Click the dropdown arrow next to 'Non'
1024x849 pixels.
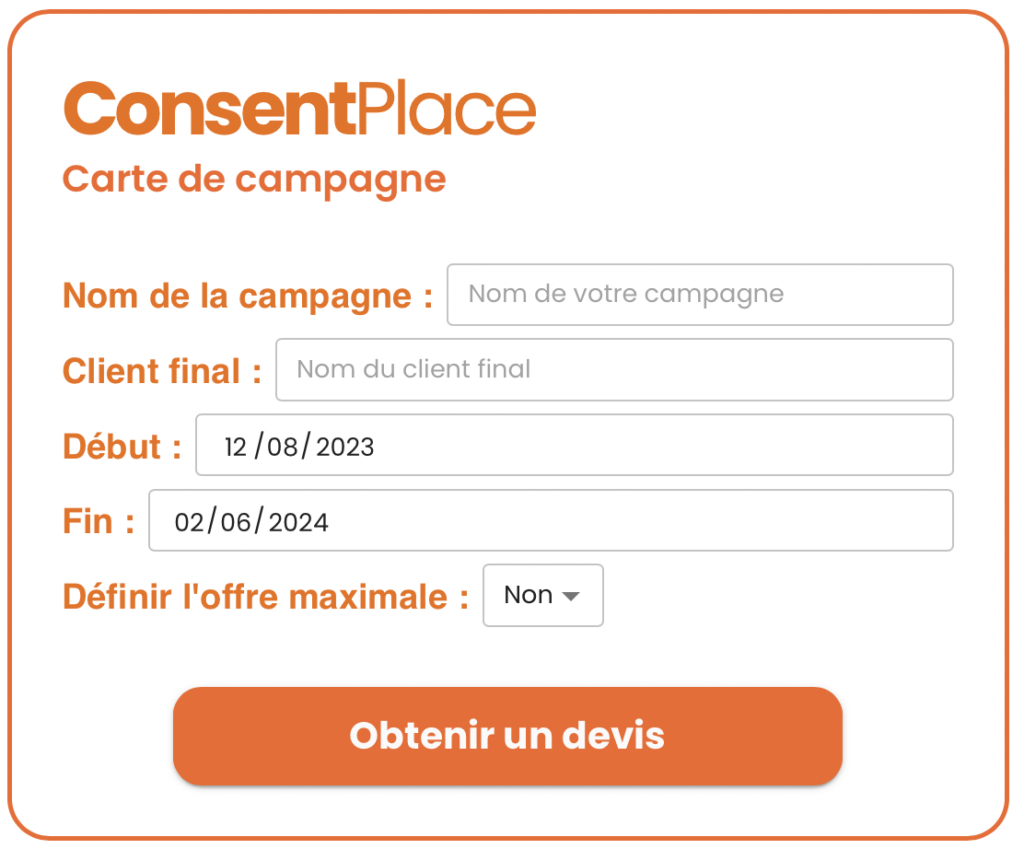click(571, 596)
